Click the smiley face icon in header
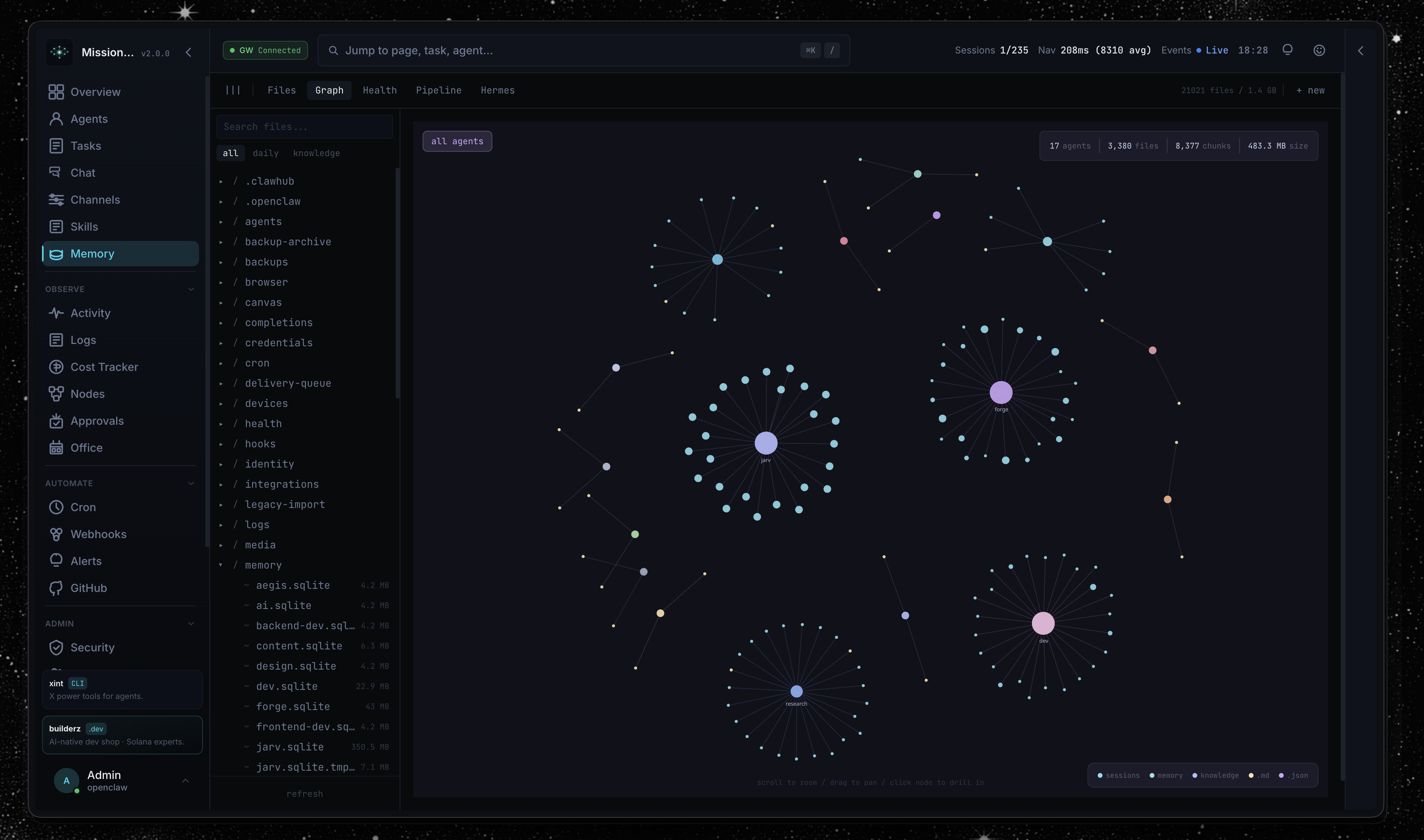The width and height of the screenshot is (1424, 840). click(x=1319, y=50)
